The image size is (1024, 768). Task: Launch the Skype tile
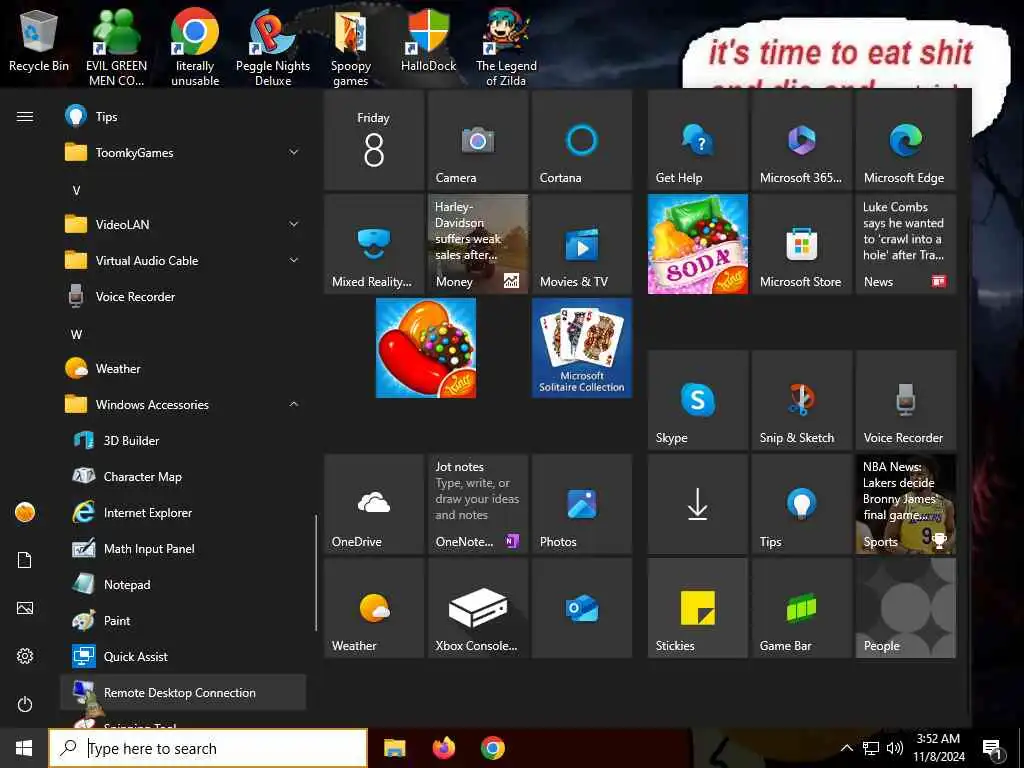coord(697,400)
